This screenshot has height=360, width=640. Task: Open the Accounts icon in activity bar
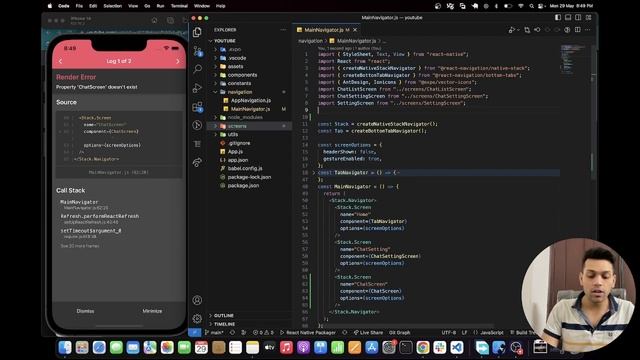click(197, 300)
